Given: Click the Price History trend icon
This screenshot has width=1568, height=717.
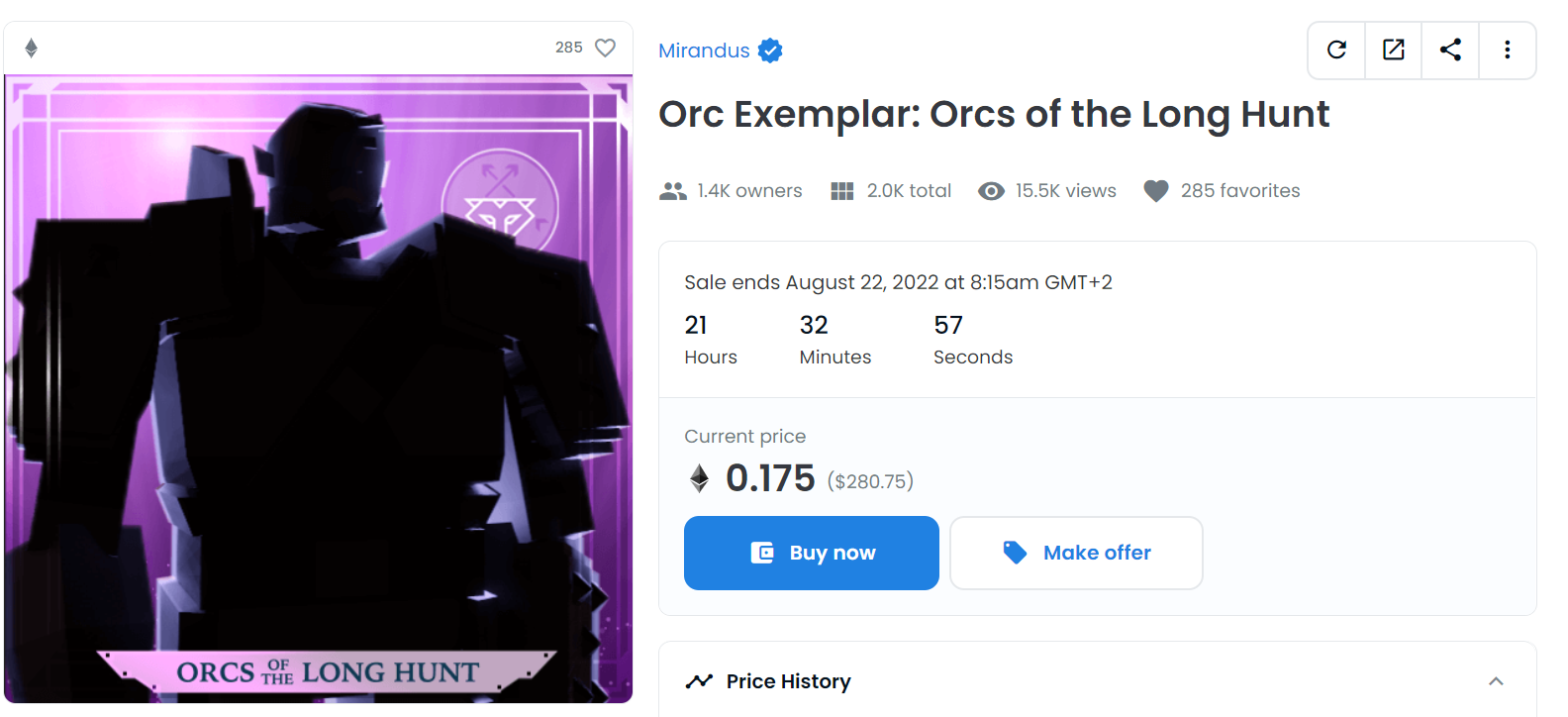Looking at the screenshot, I should coord(699,681).
